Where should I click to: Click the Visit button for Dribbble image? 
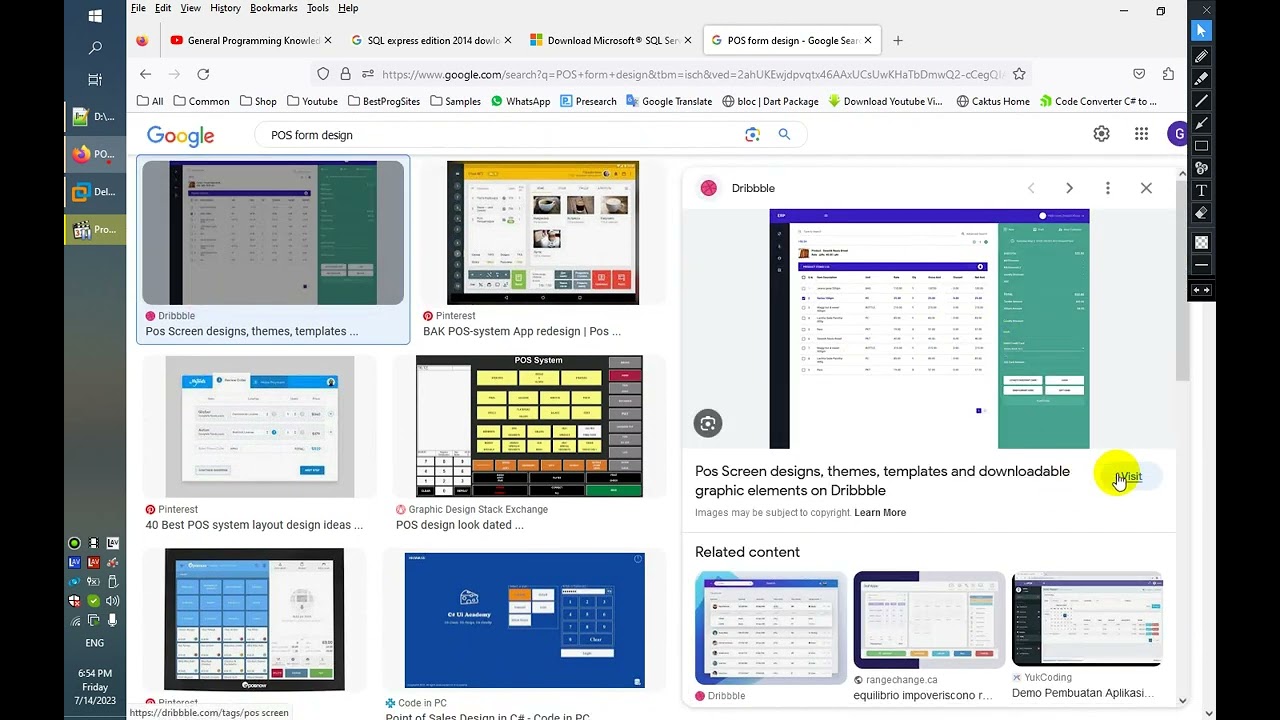click(x=1130, y=477)
